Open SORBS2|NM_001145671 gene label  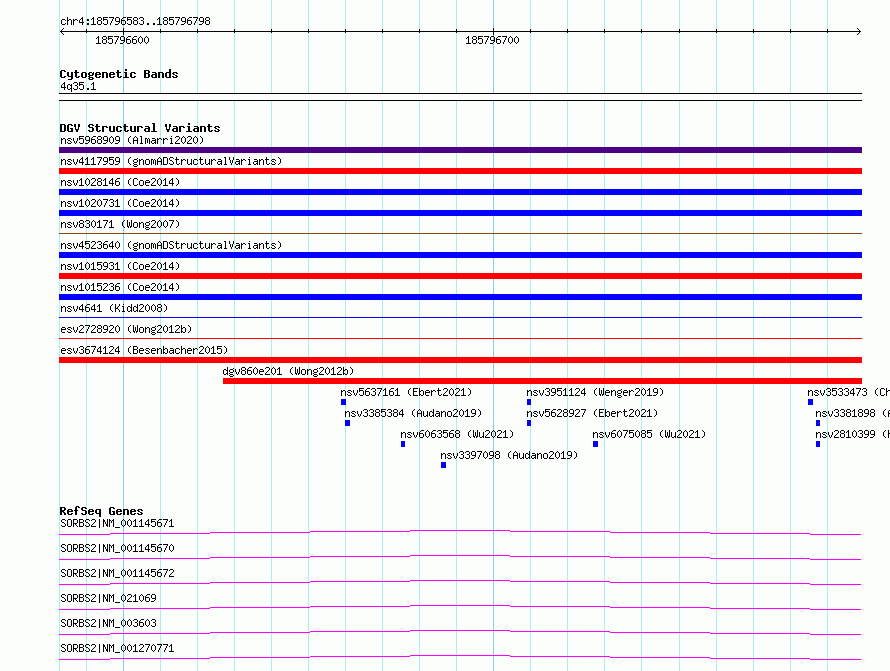coord(117,523)
